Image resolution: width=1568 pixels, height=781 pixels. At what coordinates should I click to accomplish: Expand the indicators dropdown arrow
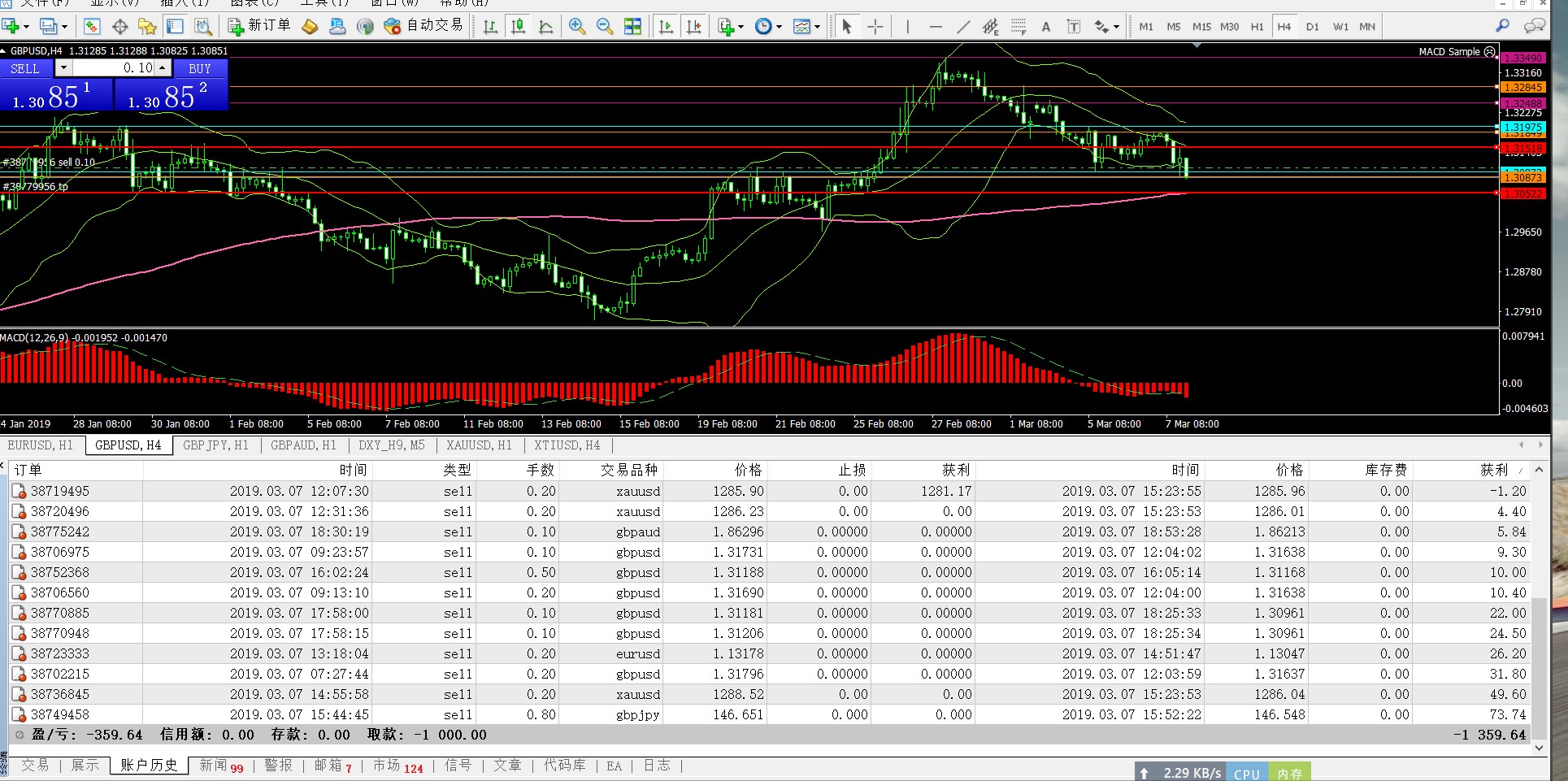(741, 27)
